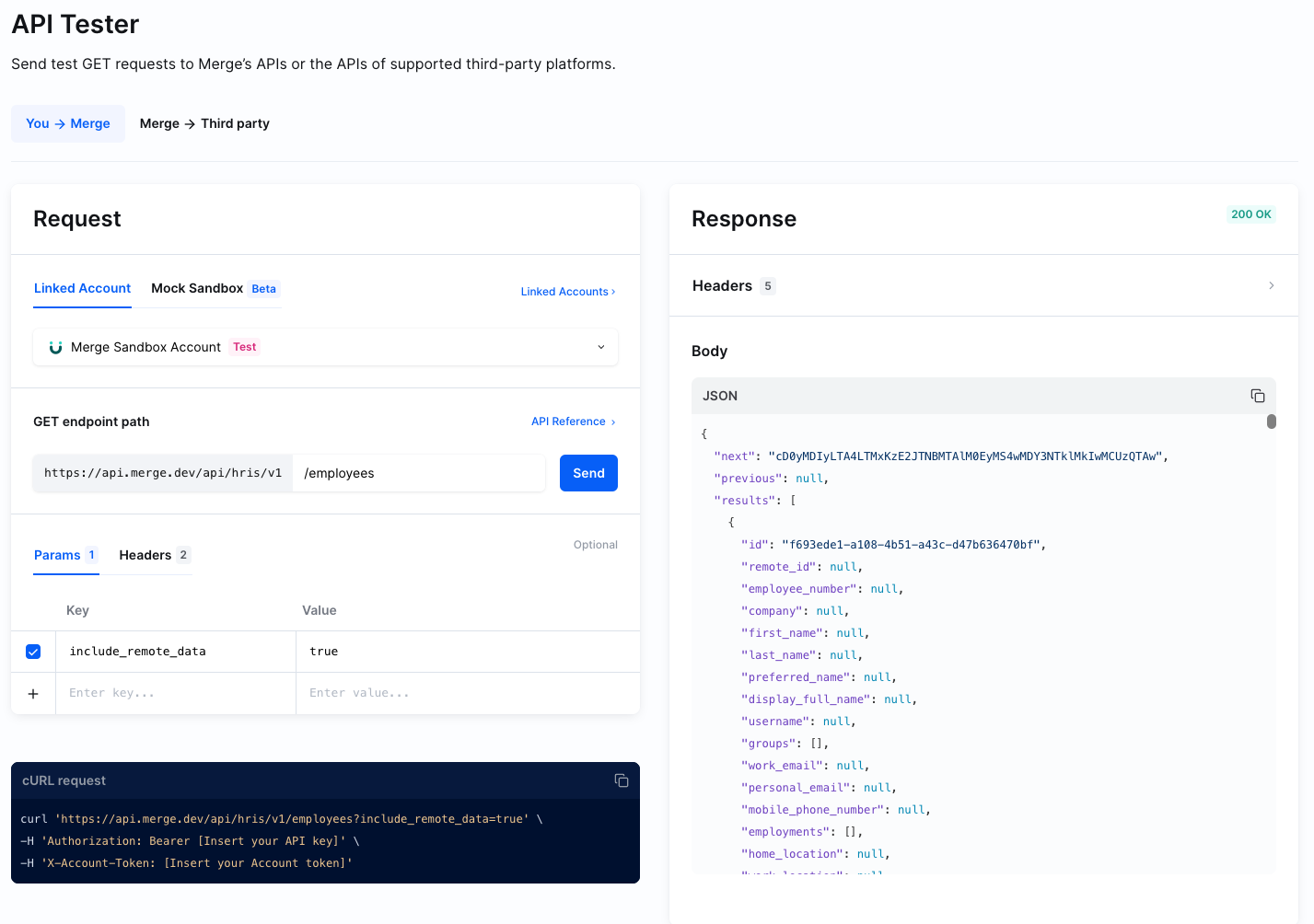Open the API Reference link
Screen dimensions: 1314x924
pos(573,422)
